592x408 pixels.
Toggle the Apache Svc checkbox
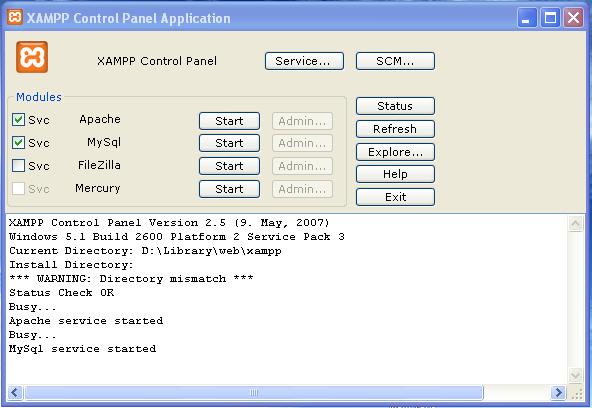click(18, 120)
